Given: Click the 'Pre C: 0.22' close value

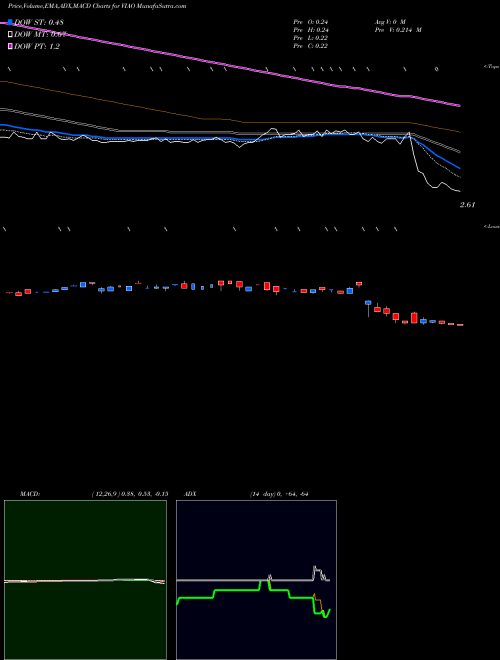Looking at the screenshot, I should (x=311, y=46).
